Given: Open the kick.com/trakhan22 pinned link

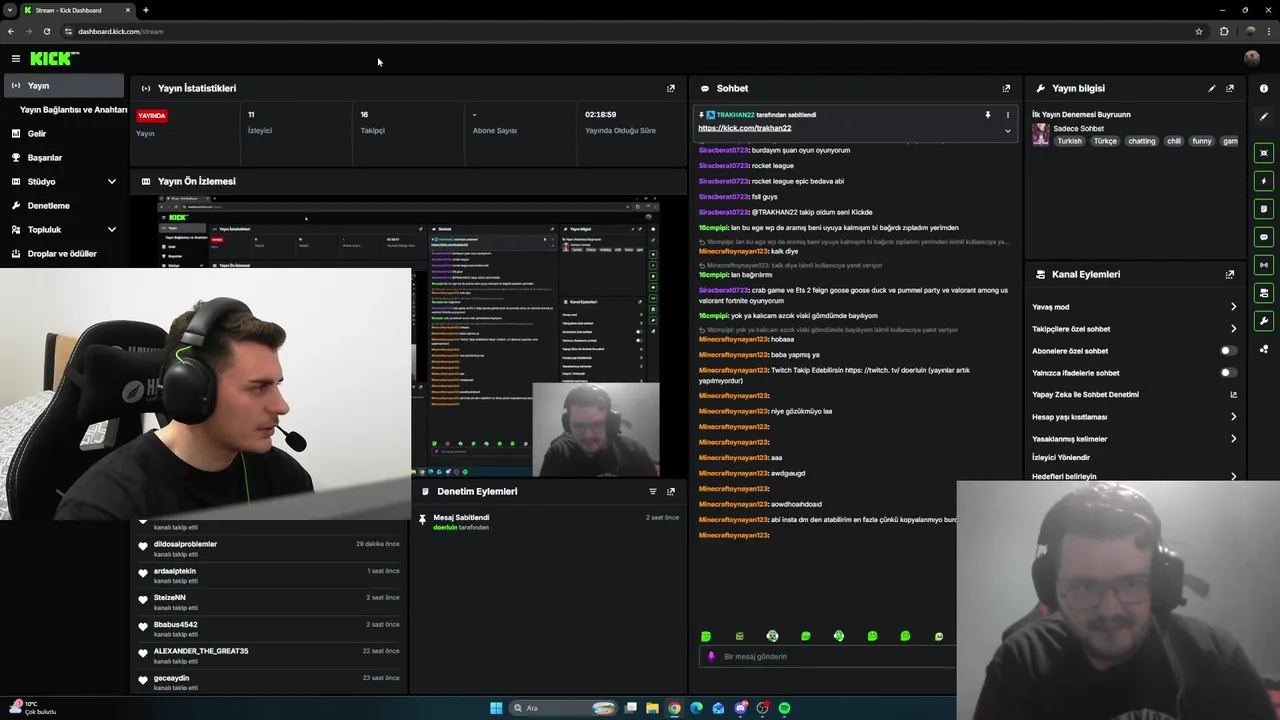Looking at the screenshot, I should click(745, 128).
